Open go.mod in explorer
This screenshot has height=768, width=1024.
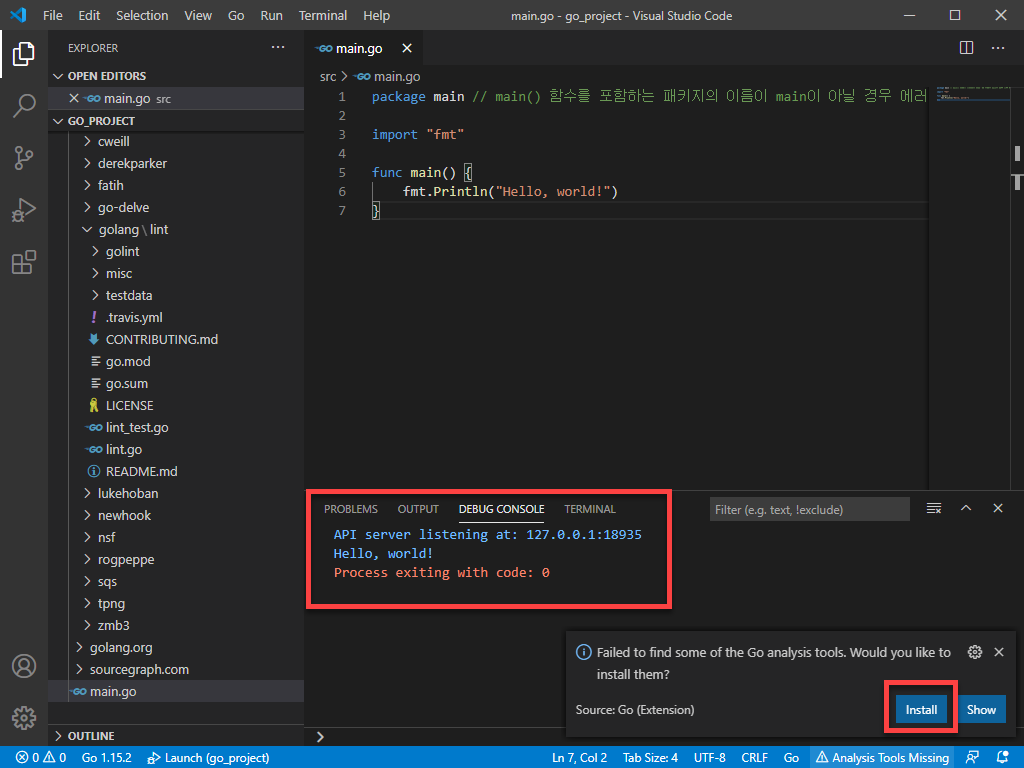point(128,361)
